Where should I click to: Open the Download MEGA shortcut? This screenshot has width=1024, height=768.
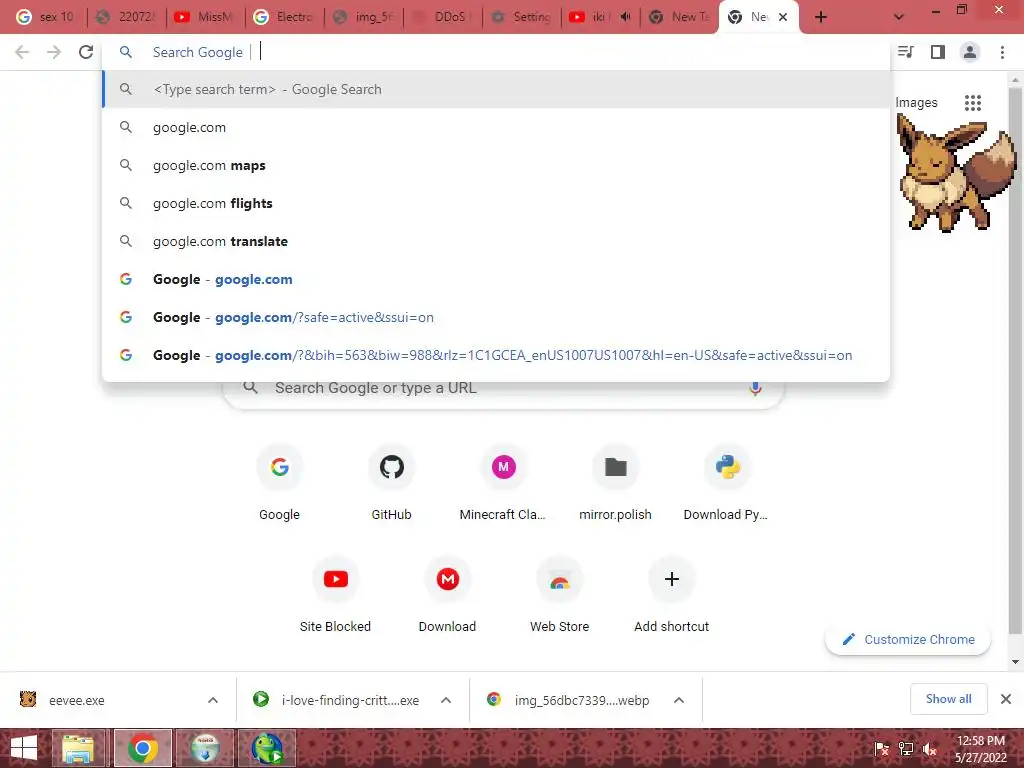[x=447, y=595]
